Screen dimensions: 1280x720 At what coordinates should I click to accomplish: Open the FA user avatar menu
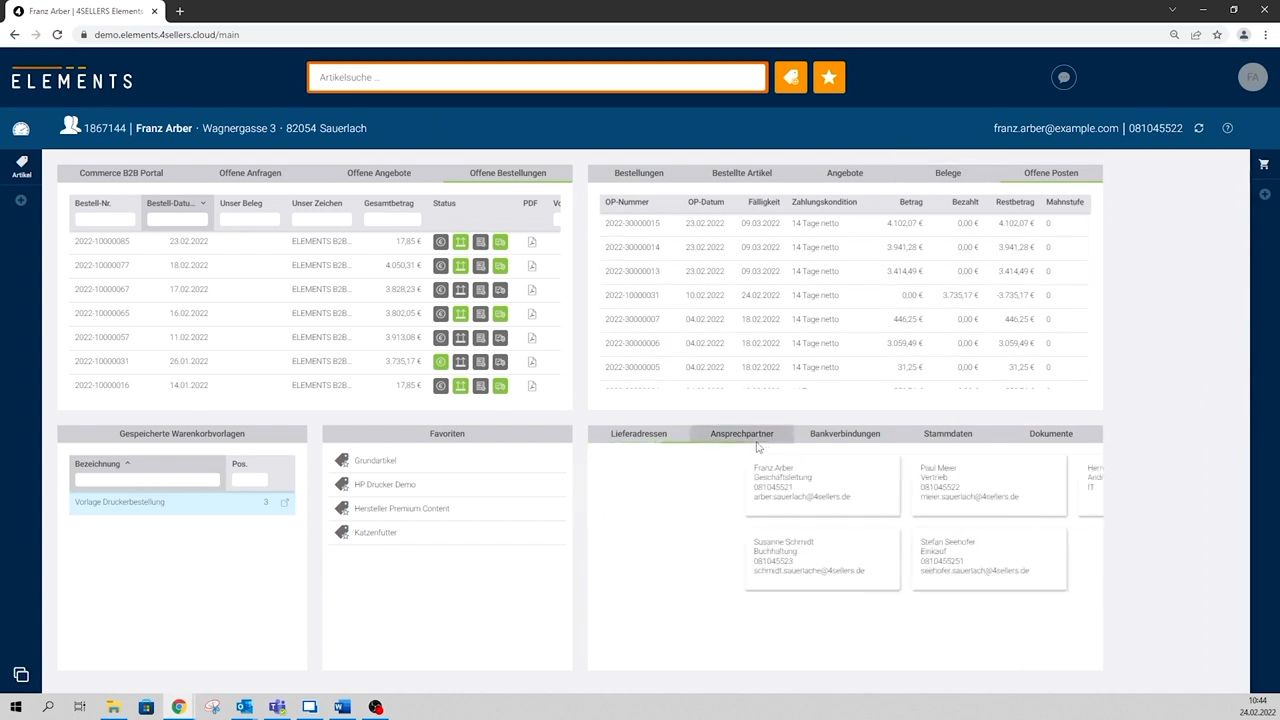(1252, 77)
